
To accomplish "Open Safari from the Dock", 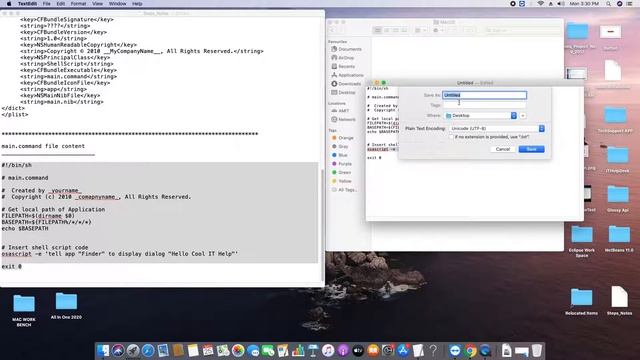I will tap(148, 350).
